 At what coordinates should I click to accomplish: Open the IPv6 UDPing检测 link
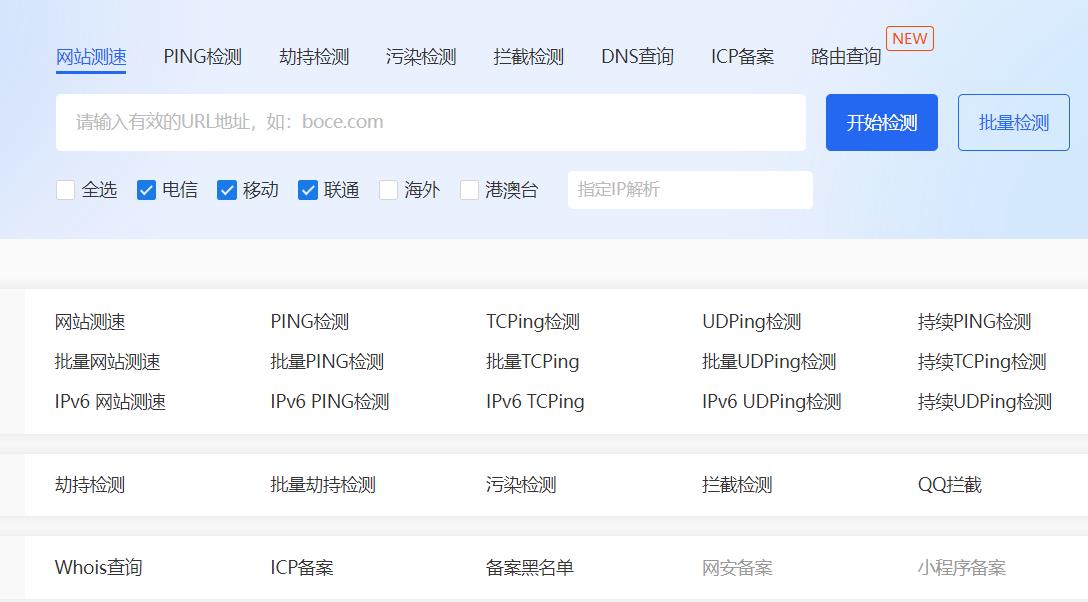pyautogui.click(x=771, y=402)
